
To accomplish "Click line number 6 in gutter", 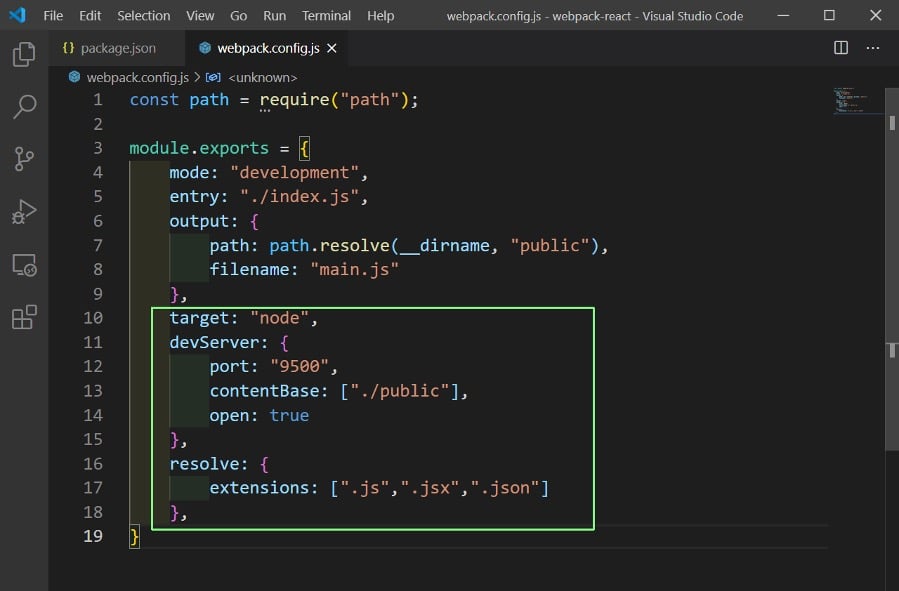I will 98,221.
